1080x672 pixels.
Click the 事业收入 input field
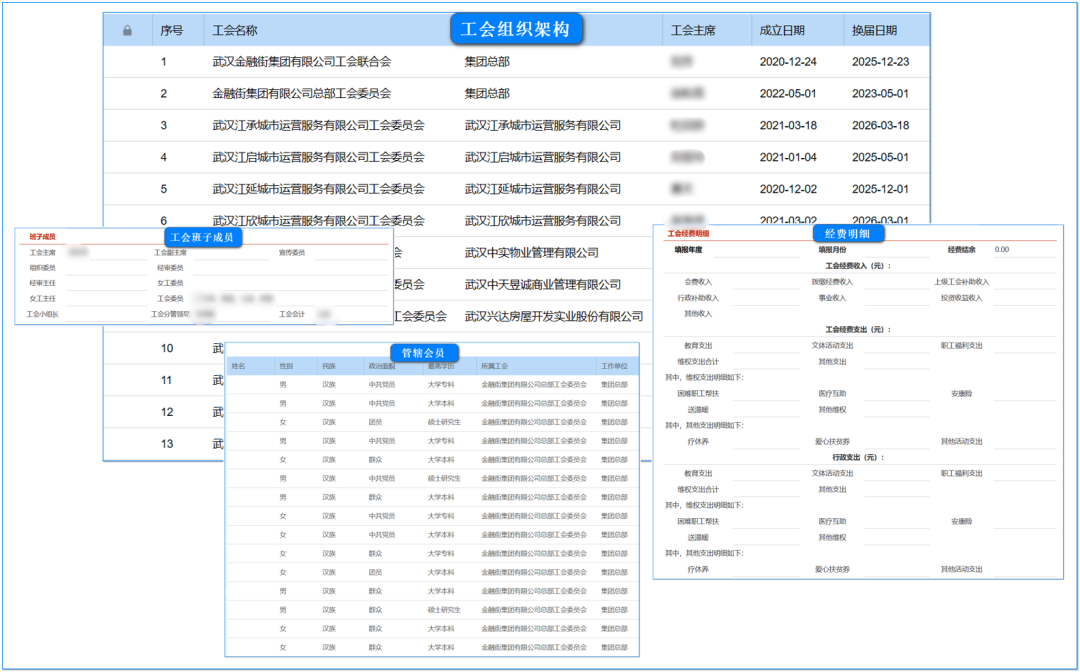tap(897, 298)
